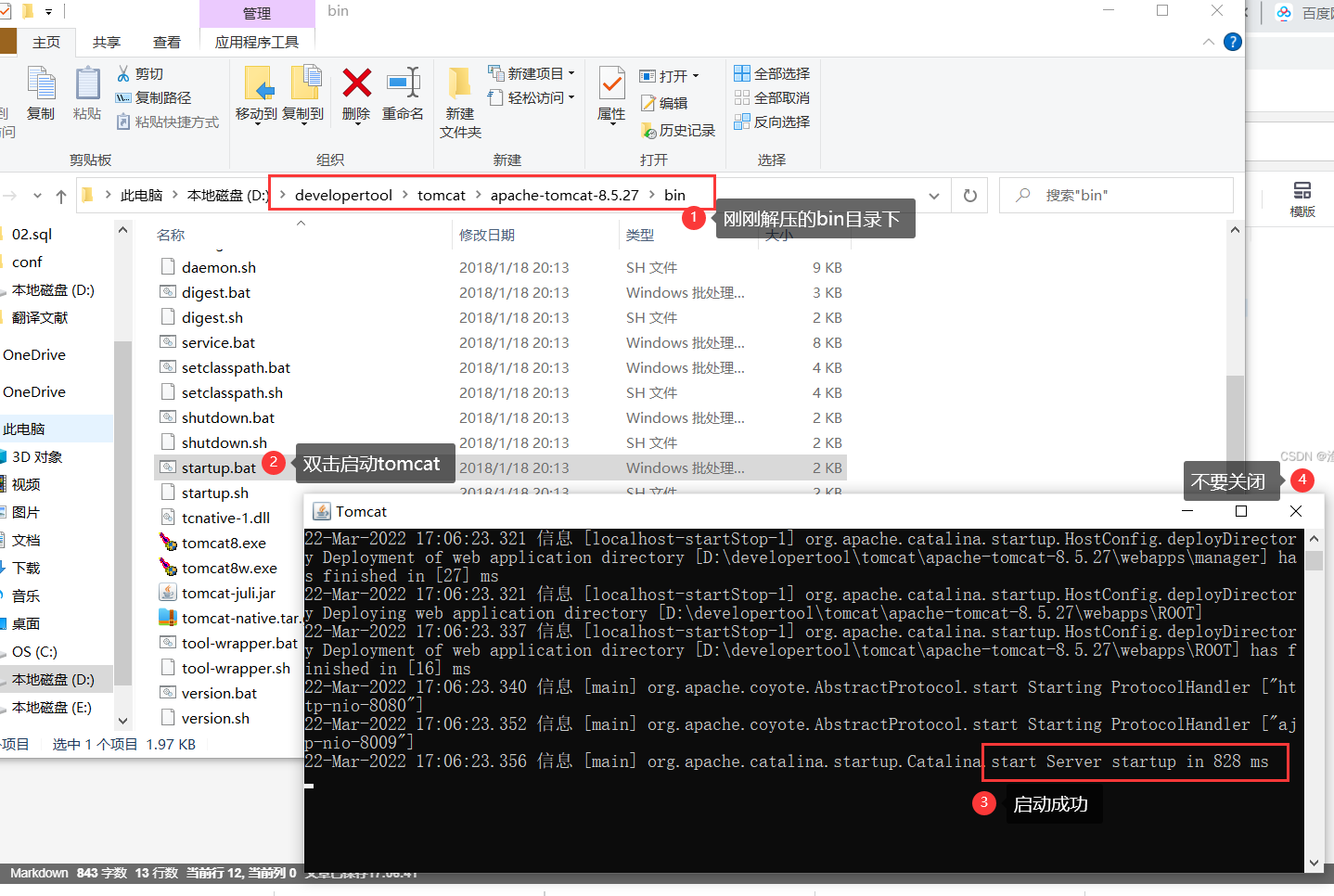Image resolution: width=1334 pixels, height=896 pixels.
Task: Click the Cut (剪切) scissors icon
Action: click(x=123, y=73)
